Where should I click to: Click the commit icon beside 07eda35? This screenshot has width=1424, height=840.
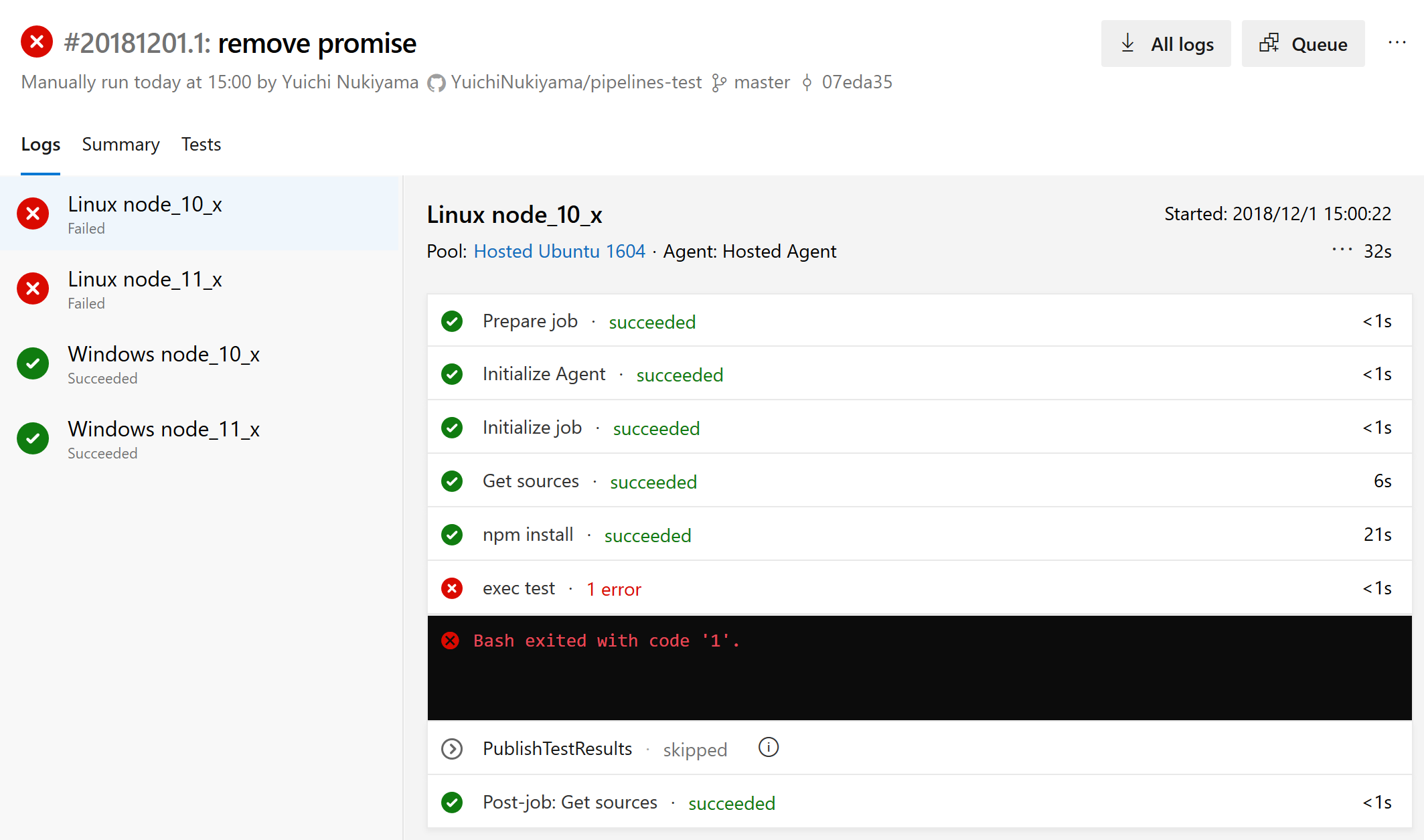807,82
